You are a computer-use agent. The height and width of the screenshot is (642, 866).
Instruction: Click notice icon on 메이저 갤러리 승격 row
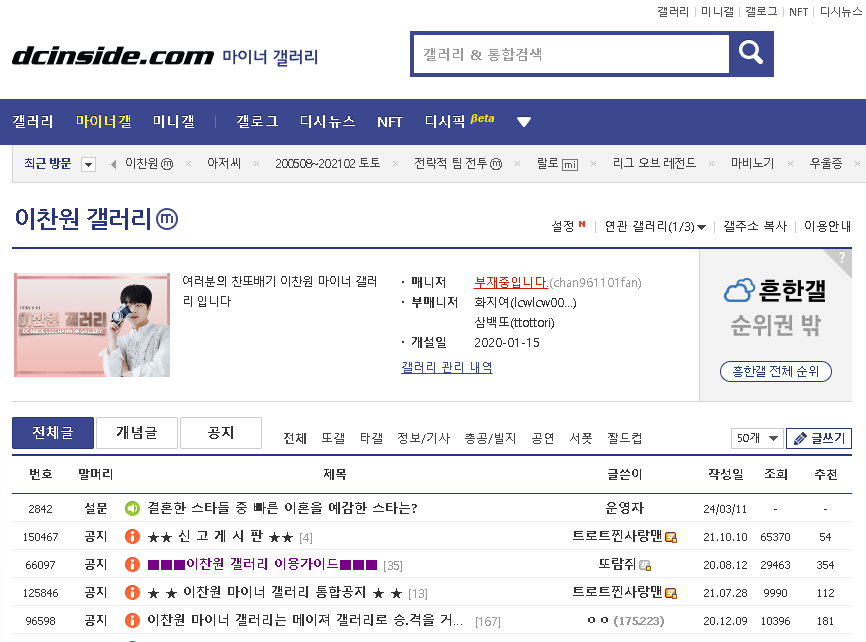pos(132,620)
